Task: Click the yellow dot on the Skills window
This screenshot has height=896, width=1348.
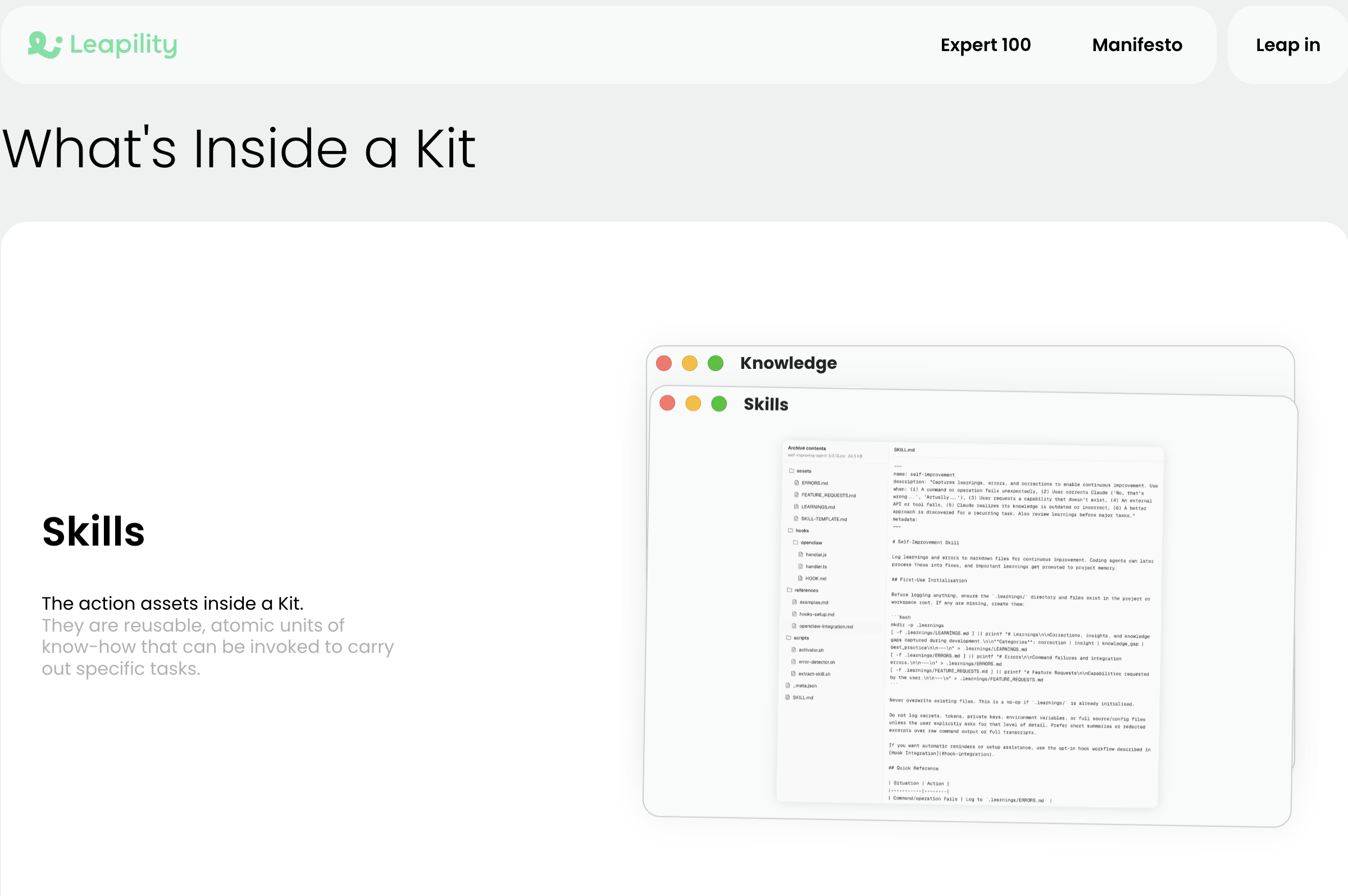Action: coord(693,404)
